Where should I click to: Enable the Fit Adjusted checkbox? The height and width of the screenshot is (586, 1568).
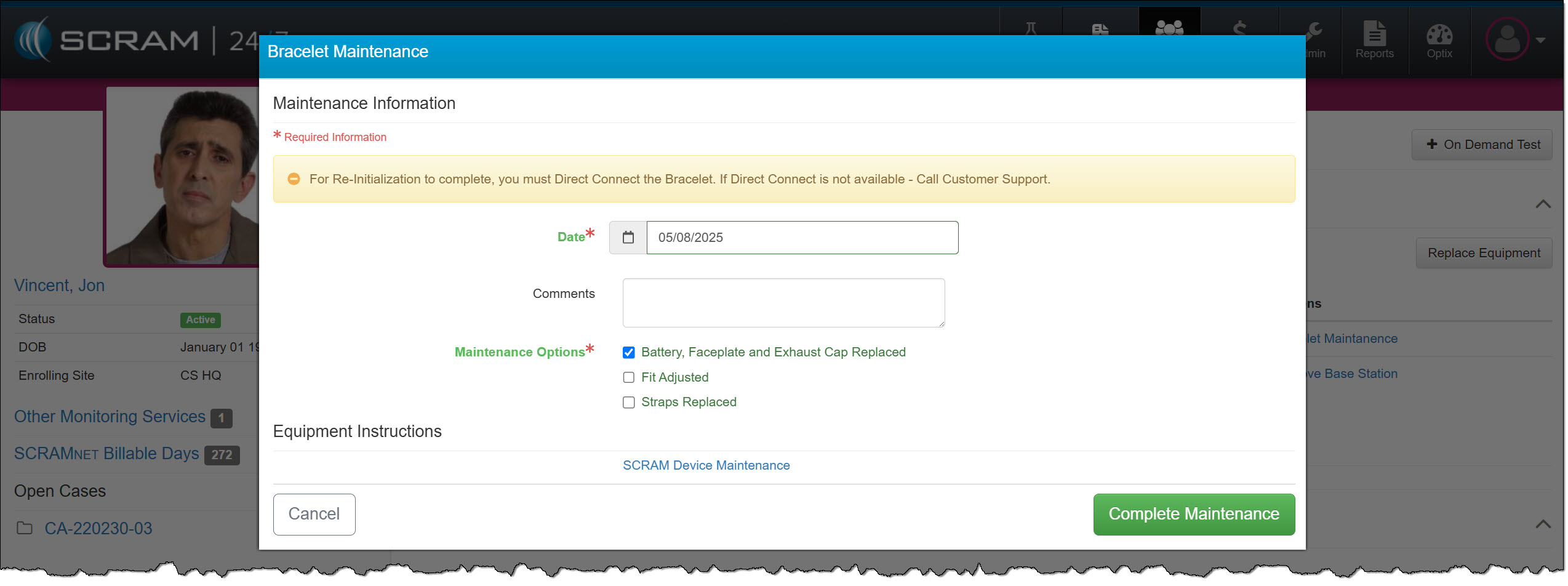(x=628, y=377)
